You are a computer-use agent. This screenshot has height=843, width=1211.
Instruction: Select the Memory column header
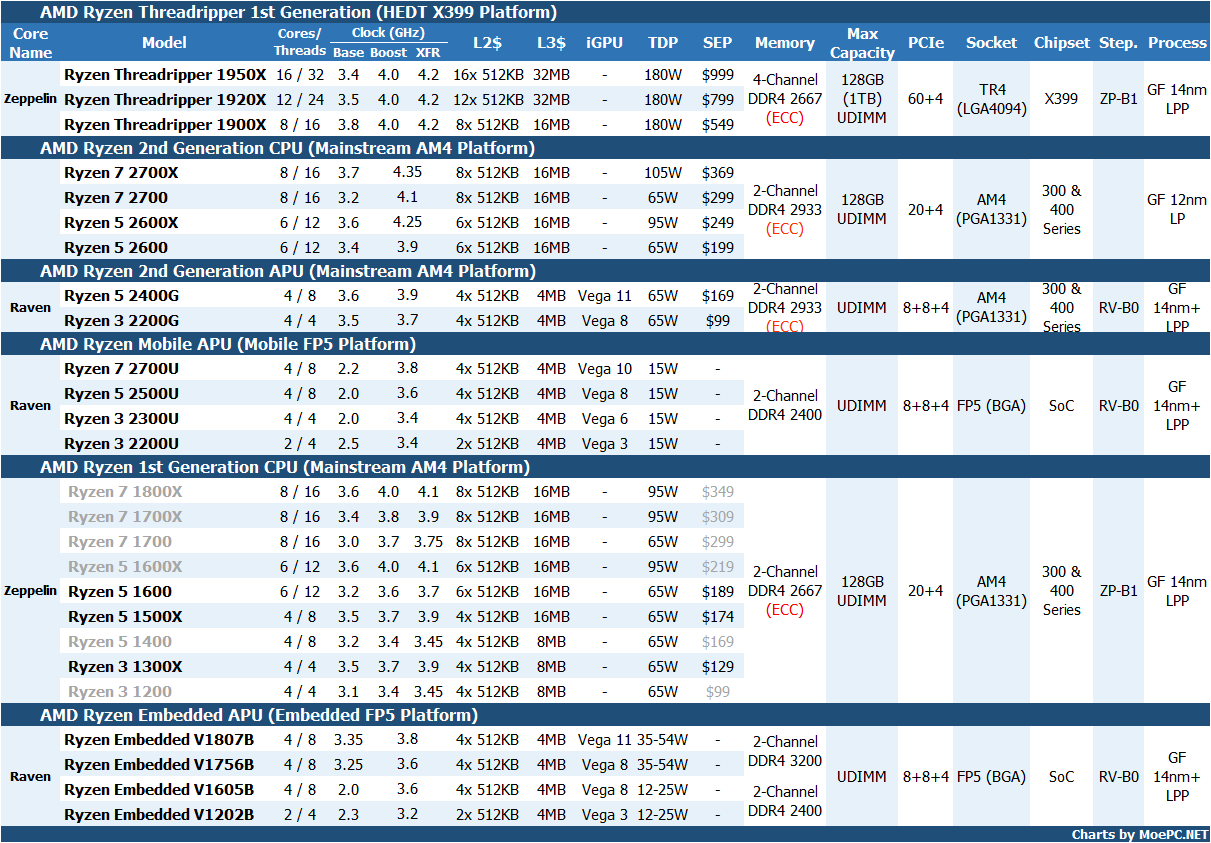[x=785, y=43]
